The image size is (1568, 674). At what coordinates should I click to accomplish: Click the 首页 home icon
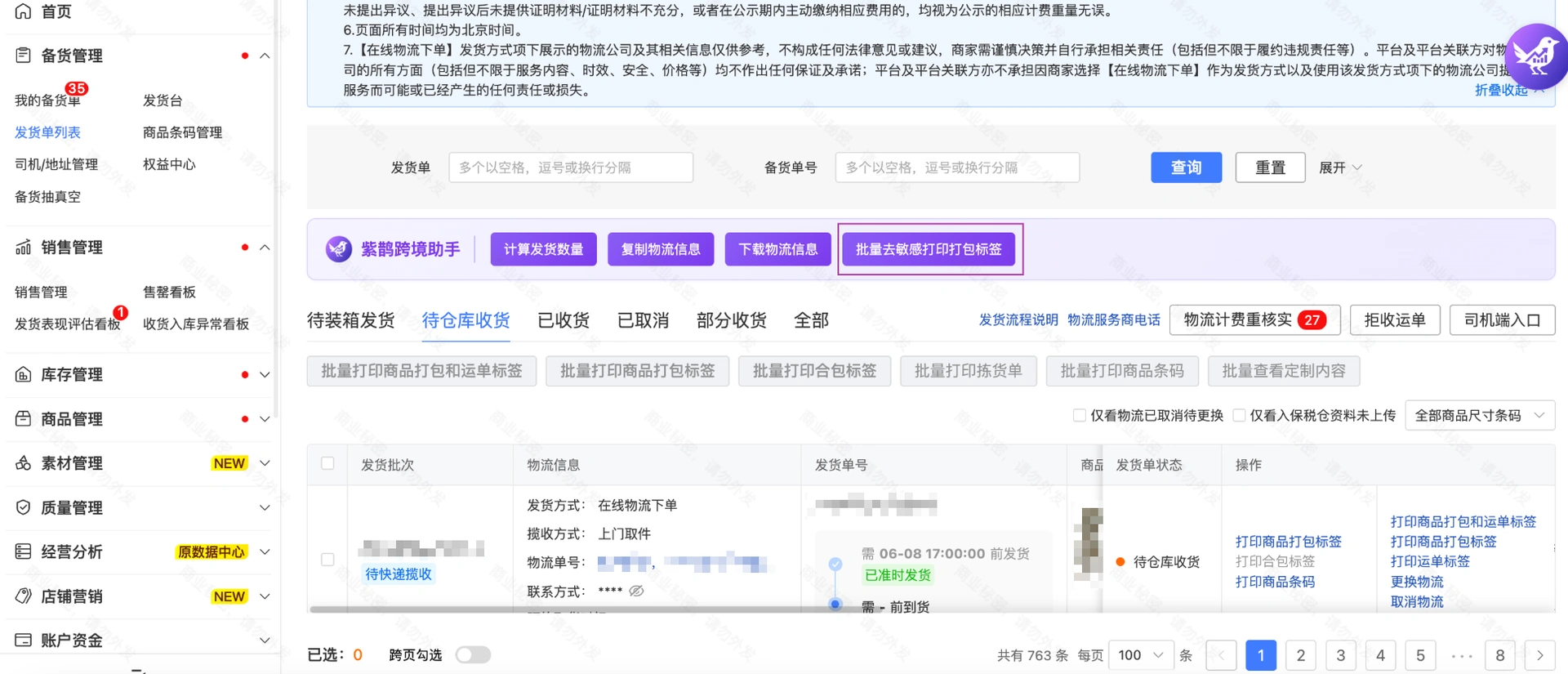[x=23, y=11]
